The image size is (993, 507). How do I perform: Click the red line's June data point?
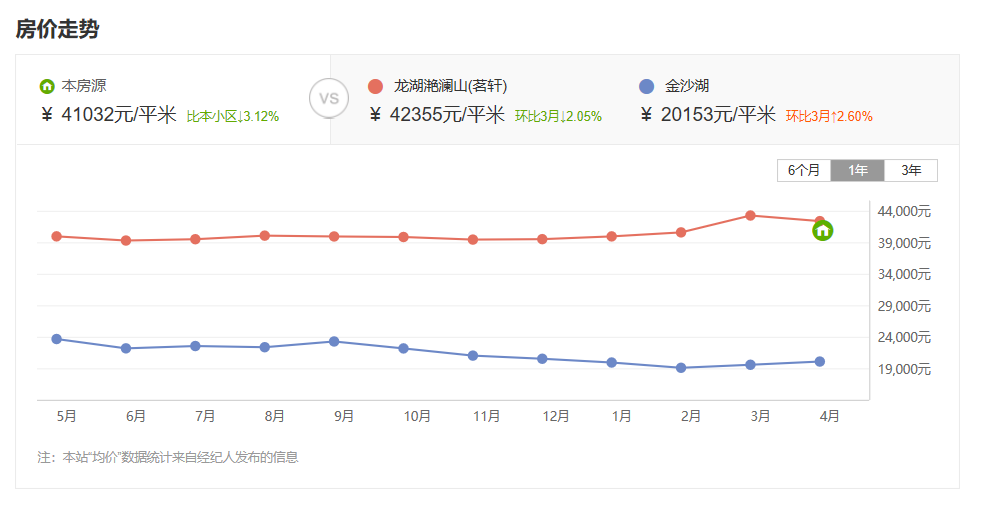126,240
